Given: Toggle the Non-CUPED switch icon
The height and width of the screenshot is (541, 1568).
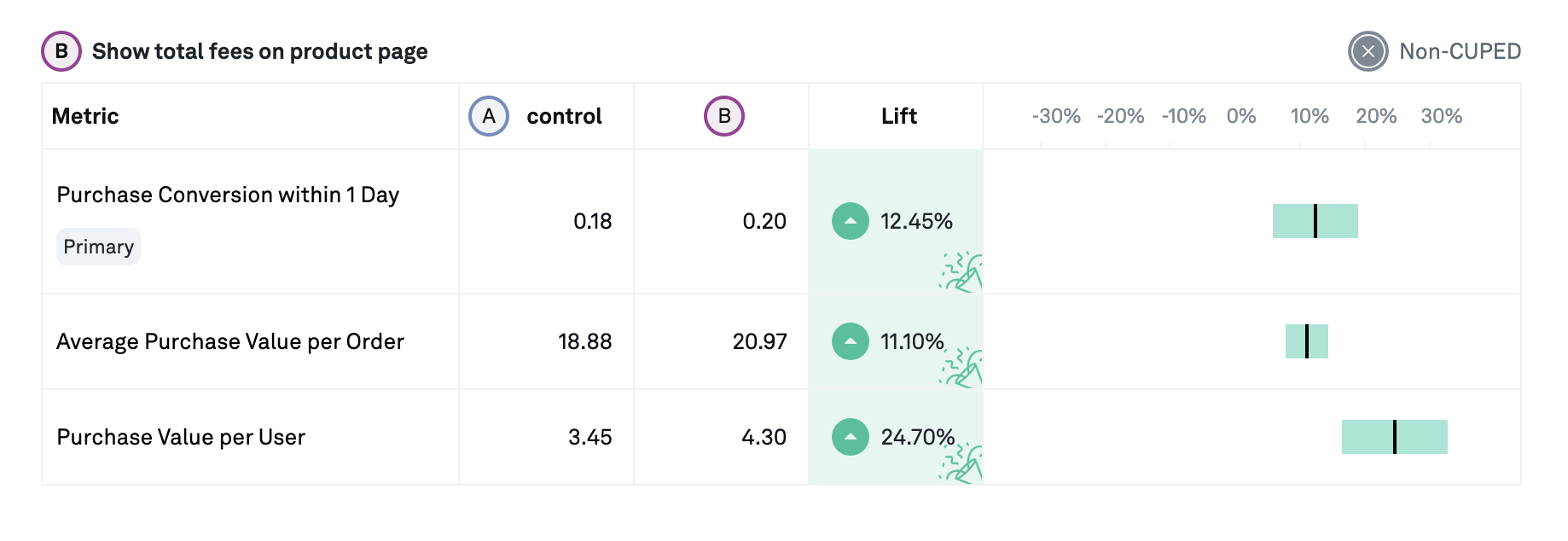Looking at the screenshot, I should (x=1368, y=51).
